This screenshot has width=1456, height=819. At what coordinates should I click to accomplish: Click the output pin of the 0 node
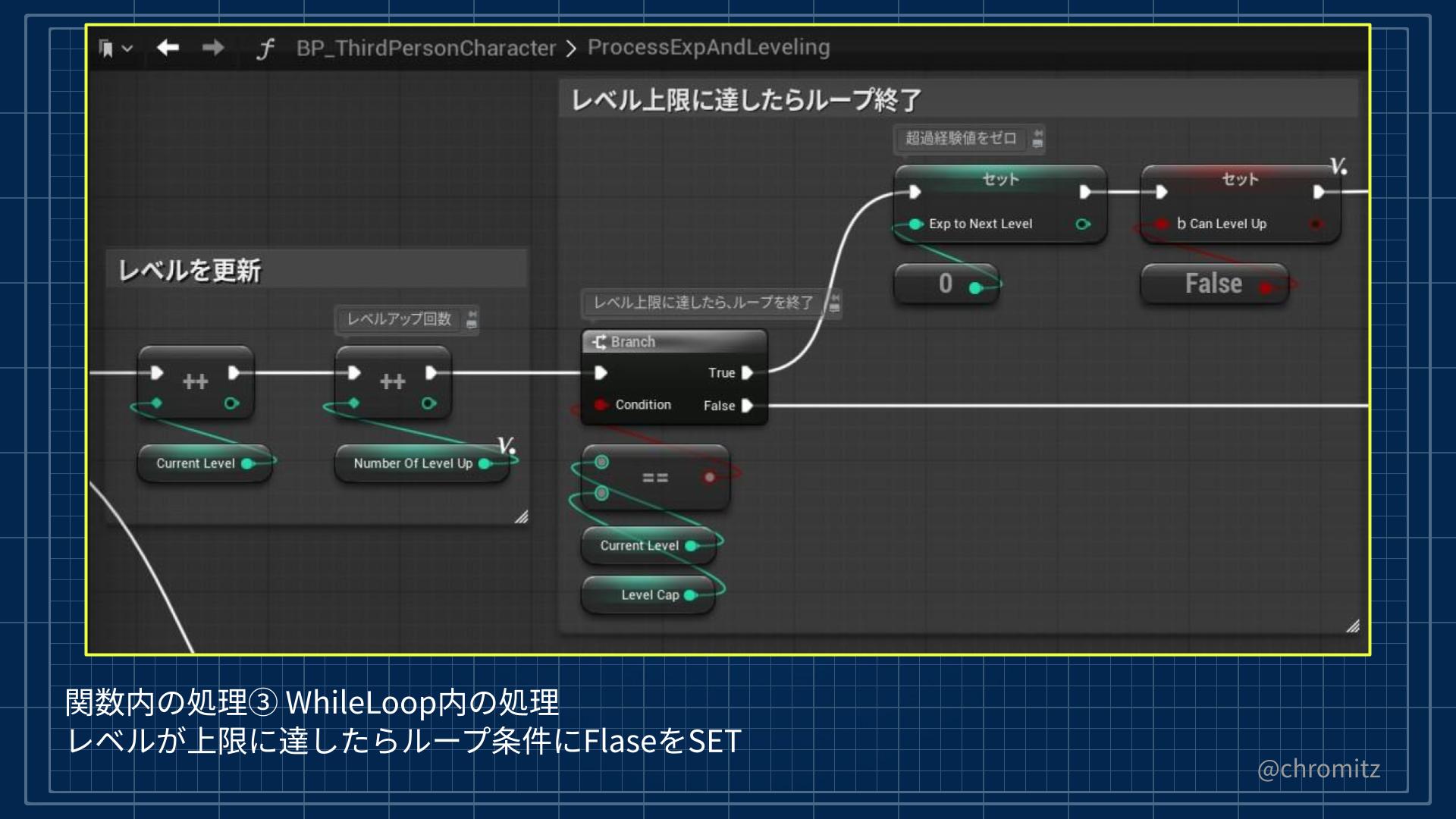coord(975,287)
